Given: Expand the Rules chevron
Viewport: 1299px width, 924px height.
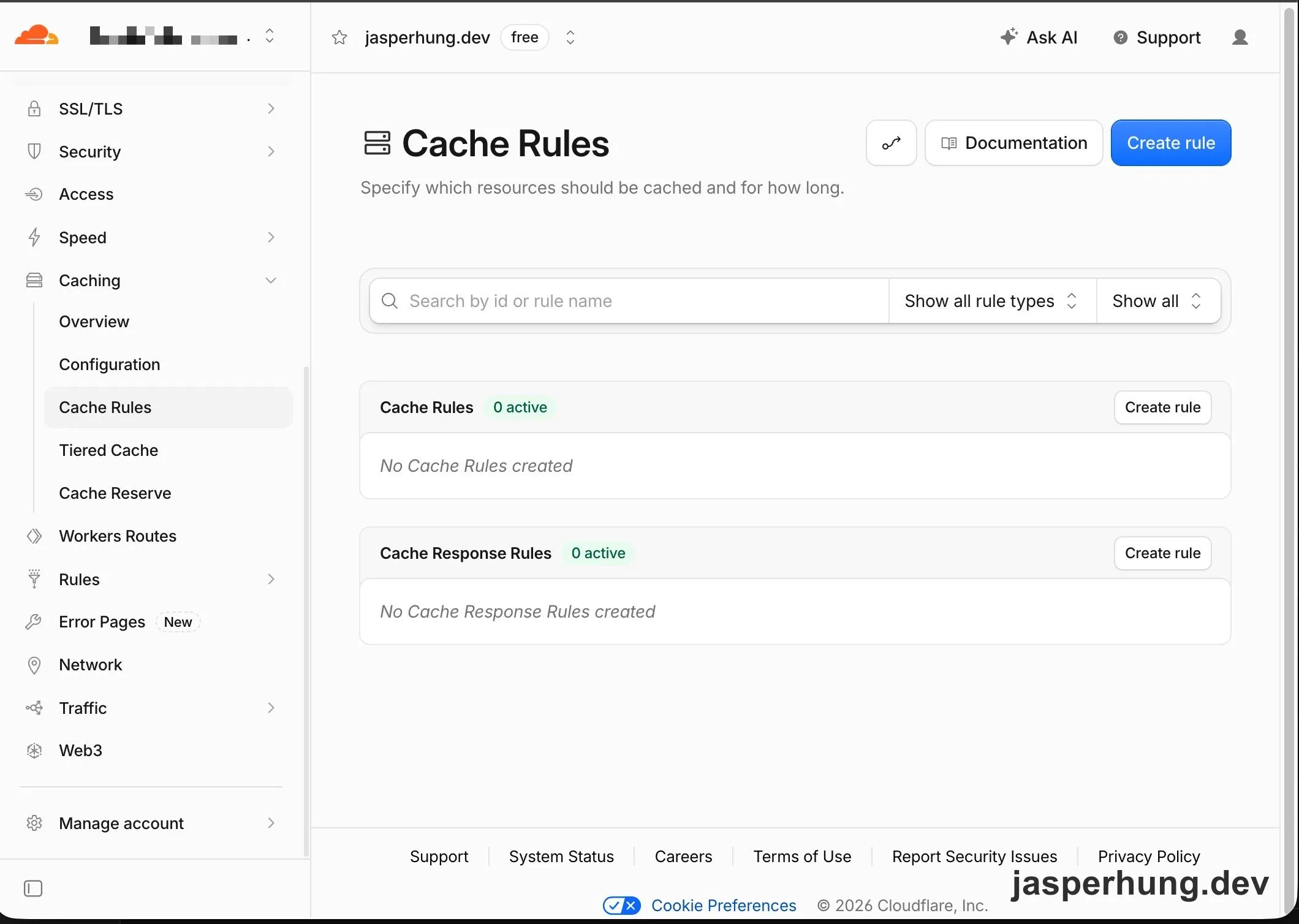Looking at the screenshot, I should point(271,579).
